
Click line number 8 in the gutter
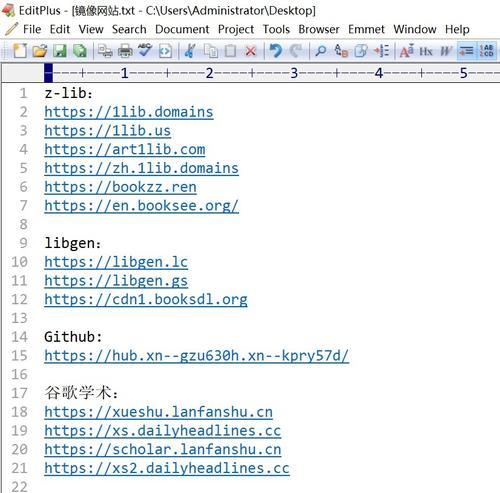23,224
